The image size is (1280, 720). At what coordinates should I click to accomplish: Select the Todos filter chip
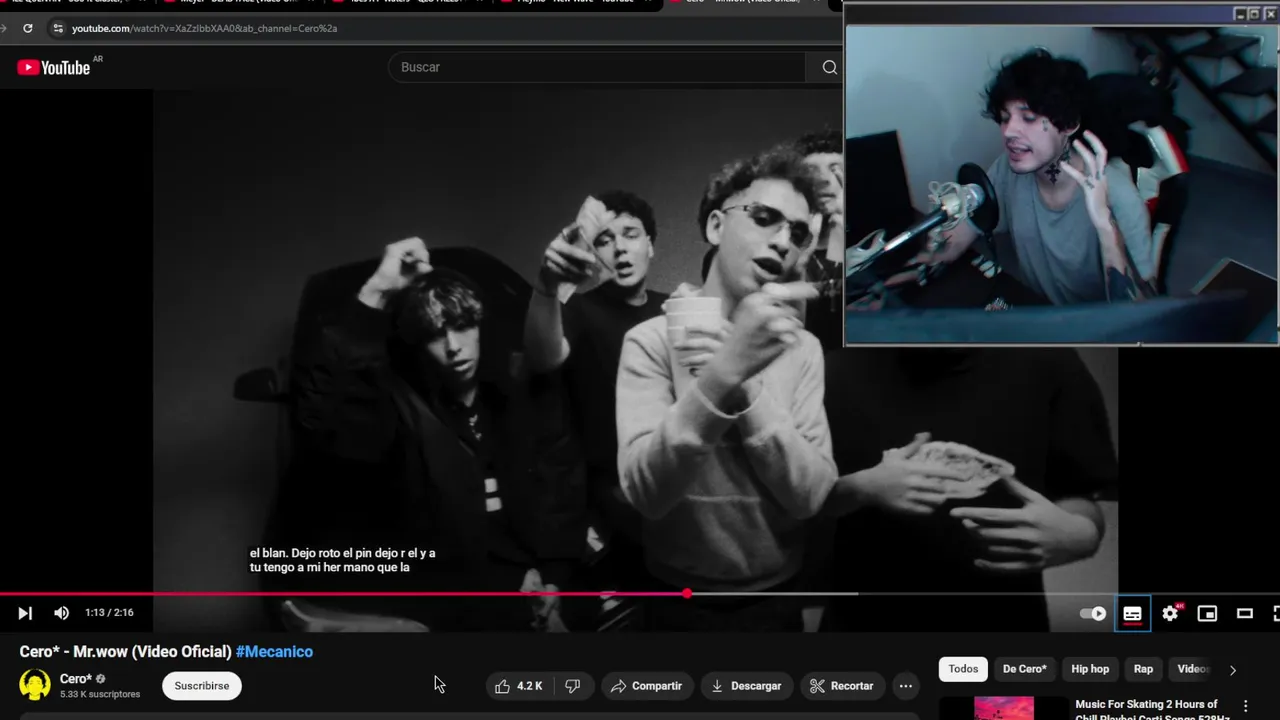963,669
